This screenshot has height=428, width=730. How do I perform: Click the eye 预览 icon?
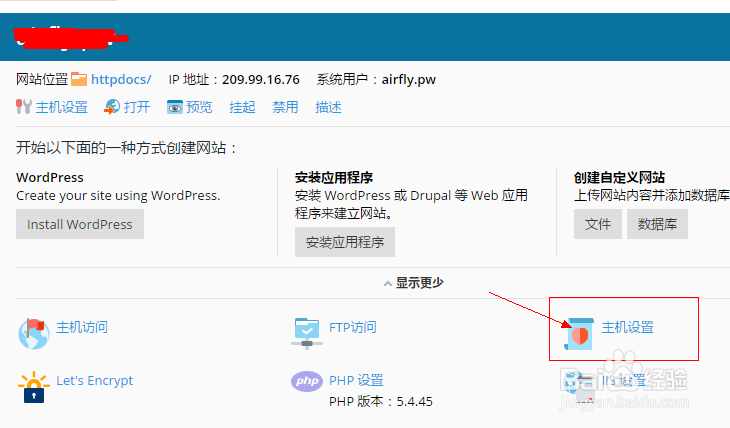pyautogui.click(x=175, y=107)
